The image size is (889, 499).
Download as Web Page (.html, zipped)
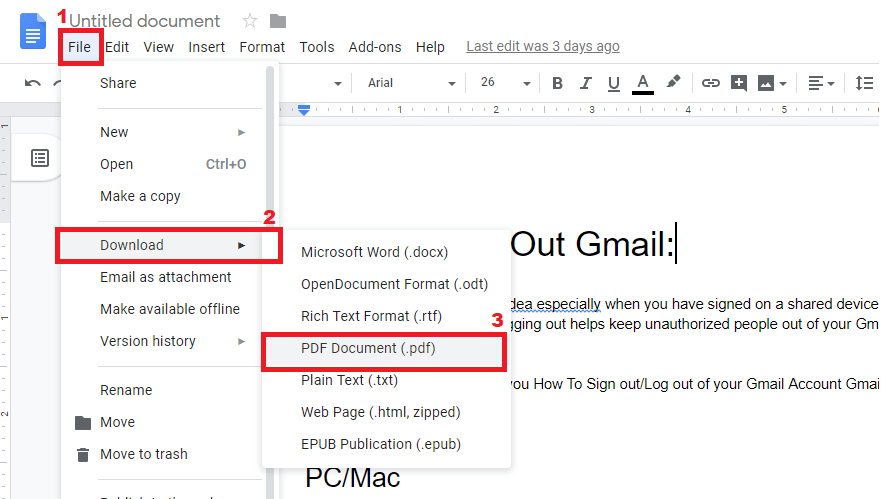click(x=386, y=412)
